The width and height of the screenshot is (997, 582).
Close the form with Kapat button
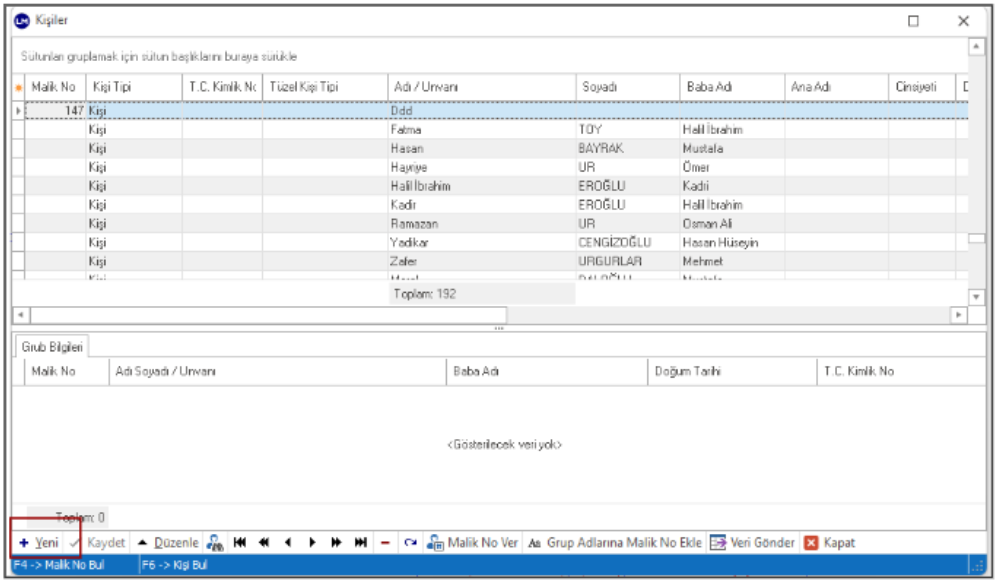pyautogui.click(x=830, y=543)
